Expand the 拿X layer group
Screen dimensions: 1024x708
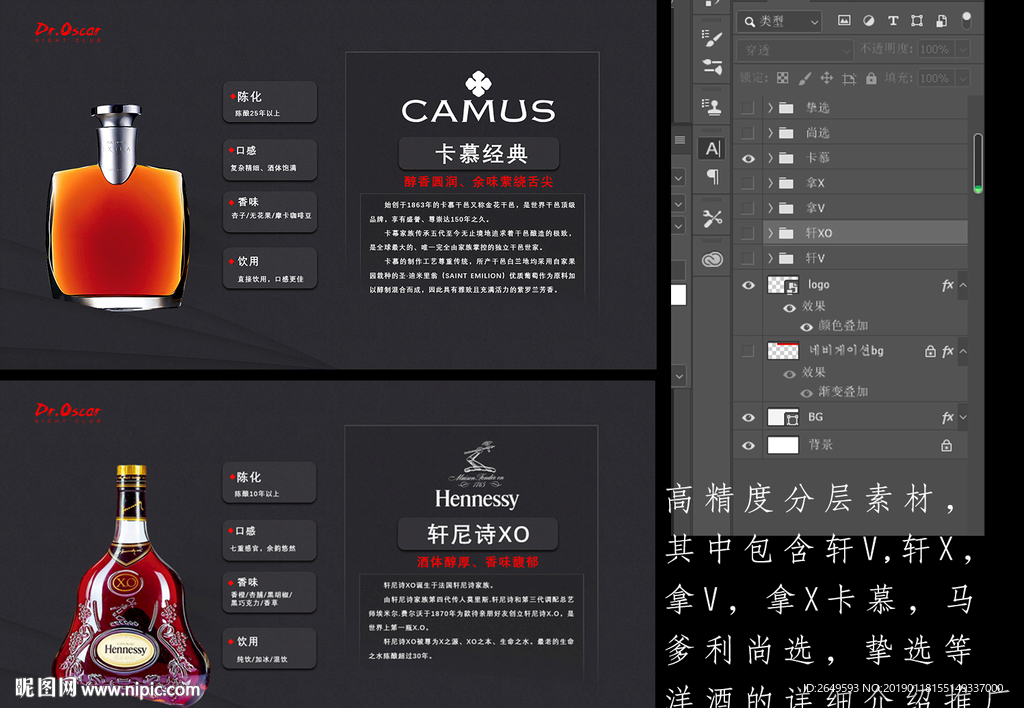[770, 183]
